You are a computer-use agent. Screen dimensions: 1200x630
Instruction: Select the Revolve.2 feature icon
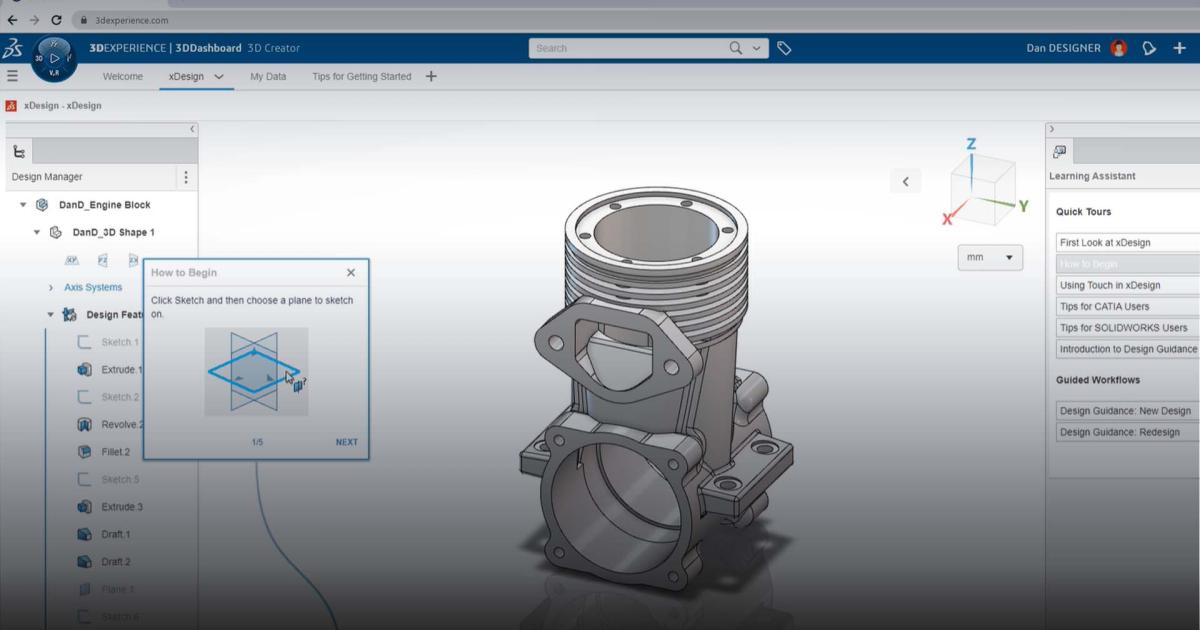83,424
